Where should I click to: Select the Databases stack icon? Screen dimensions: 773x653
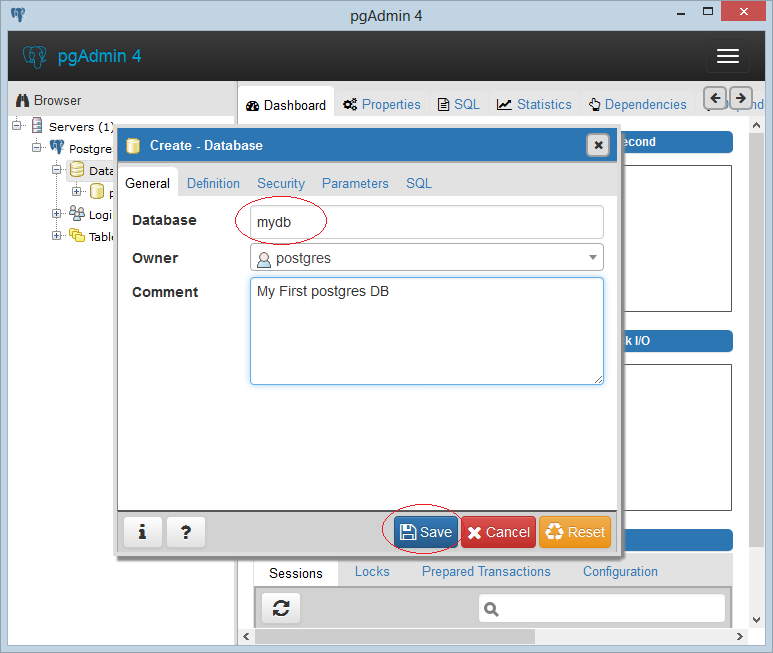click(77, 169)
